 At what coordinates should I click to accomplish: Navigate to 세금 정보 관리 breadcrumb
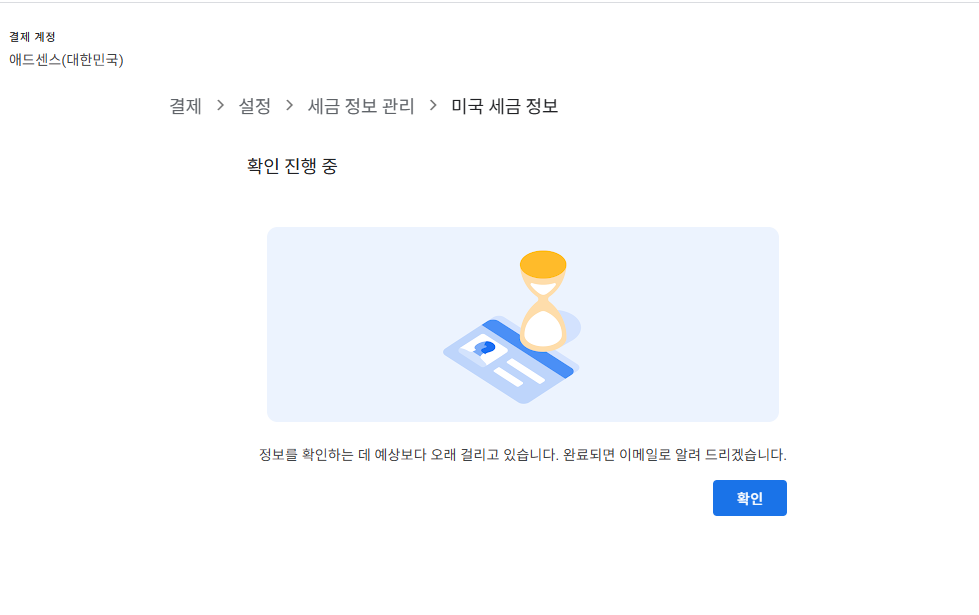point(361,106)
